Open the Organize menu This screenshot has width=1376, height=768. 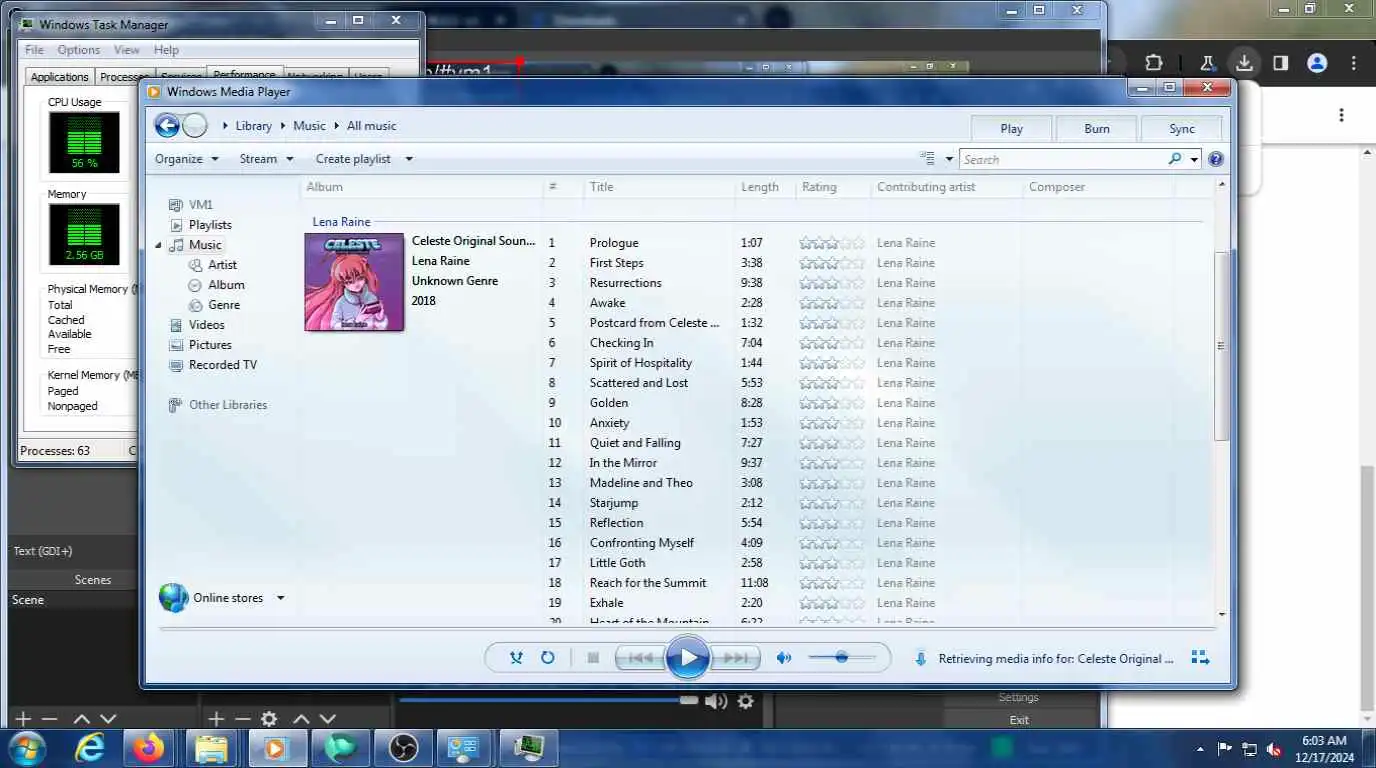tap(186, 159)
